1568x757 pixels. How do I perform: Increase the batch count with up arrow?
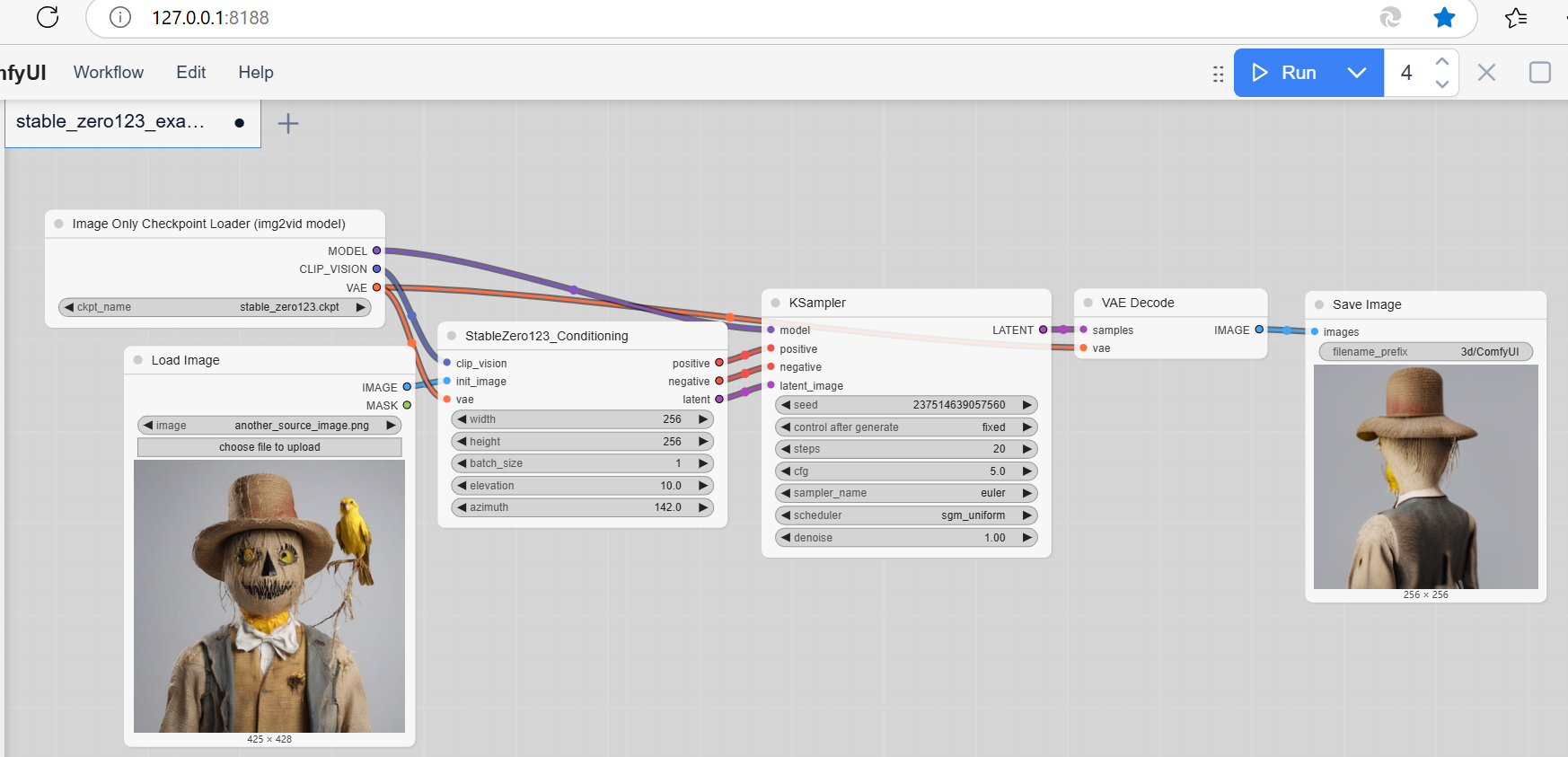tap(1442, 61)
